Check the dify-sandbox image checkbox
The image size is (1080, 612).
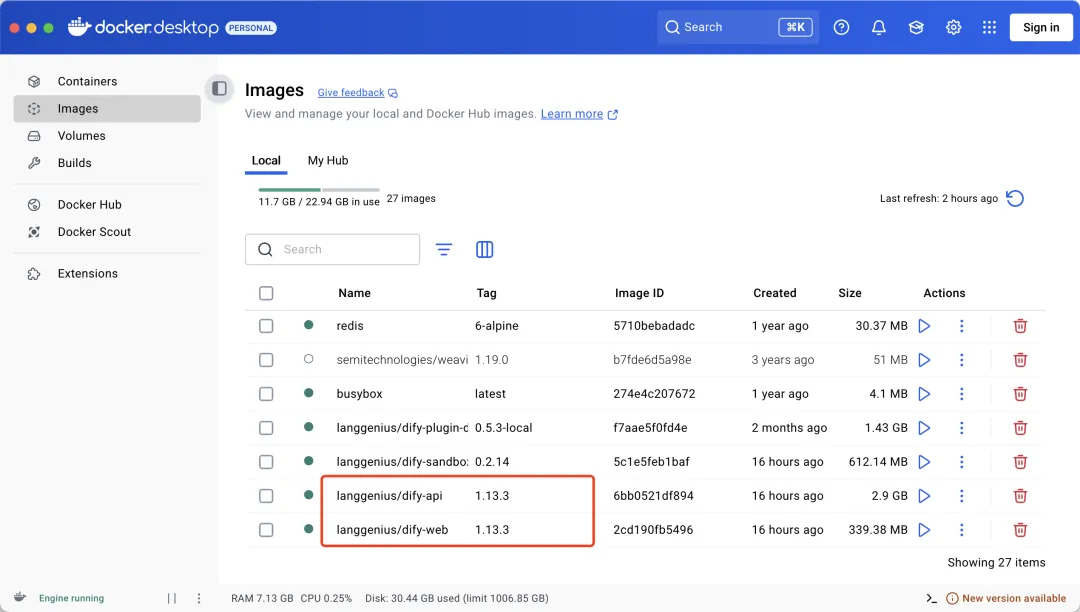click(x=266, y=462)
